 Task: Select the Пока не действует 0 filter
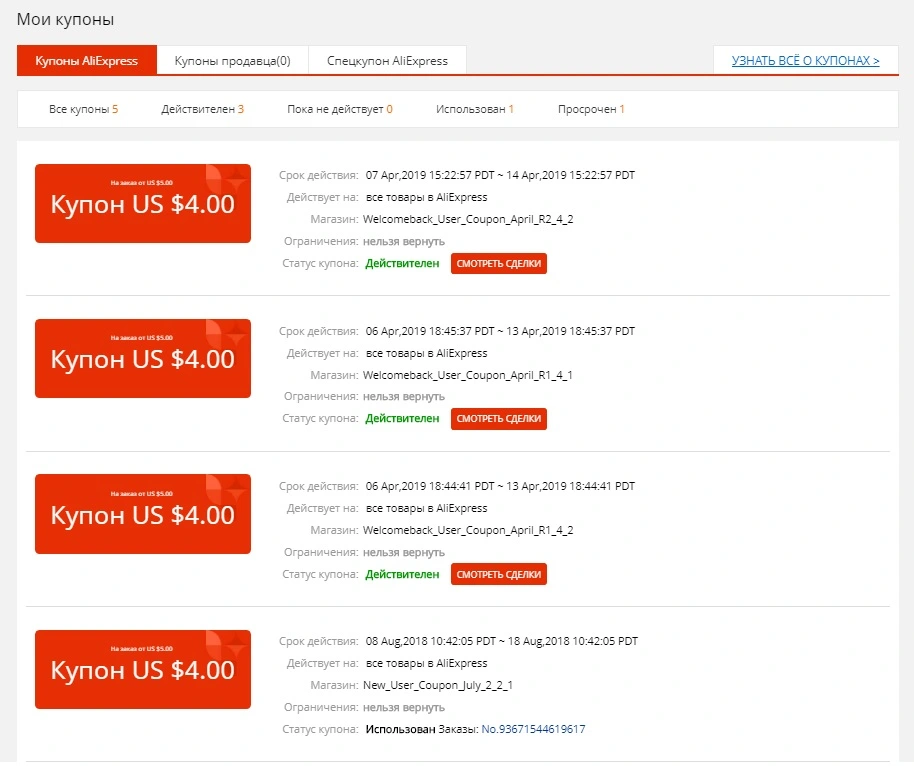[340, 109]
